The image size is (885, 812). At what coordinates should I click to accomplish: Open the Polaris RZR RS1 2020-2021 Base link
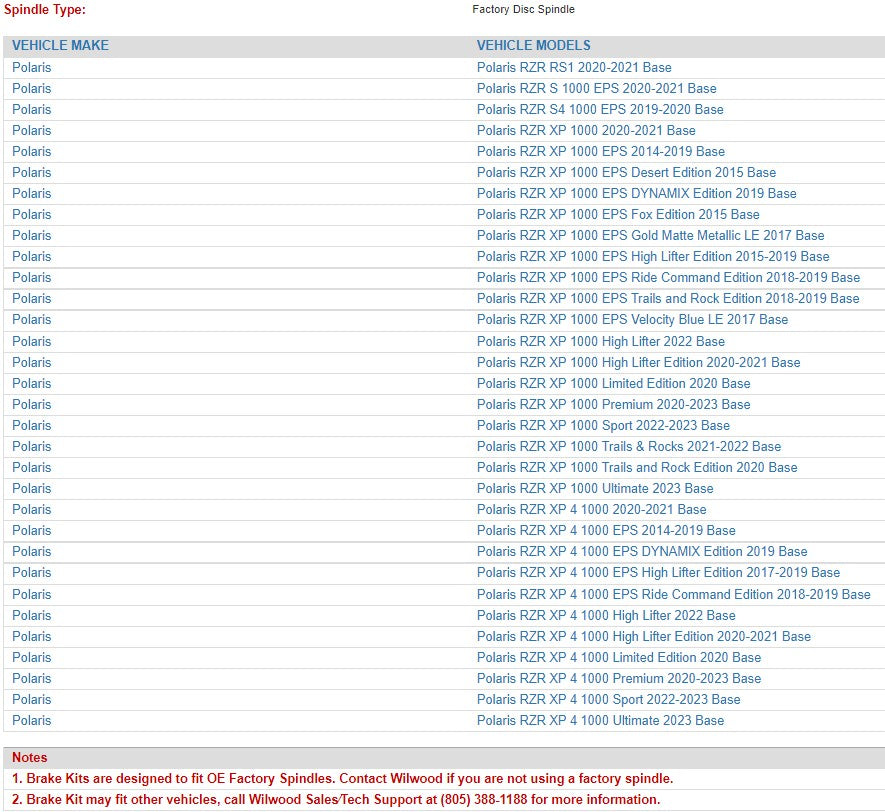(x=574, y=68)
